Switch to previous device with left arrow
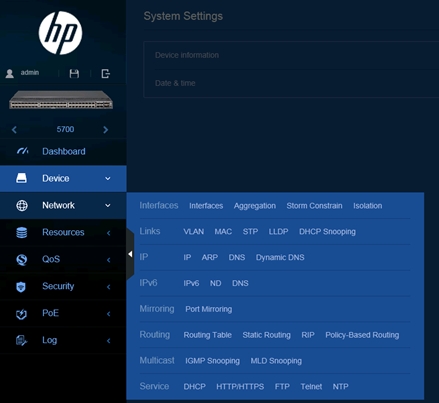 pos(14,130)
